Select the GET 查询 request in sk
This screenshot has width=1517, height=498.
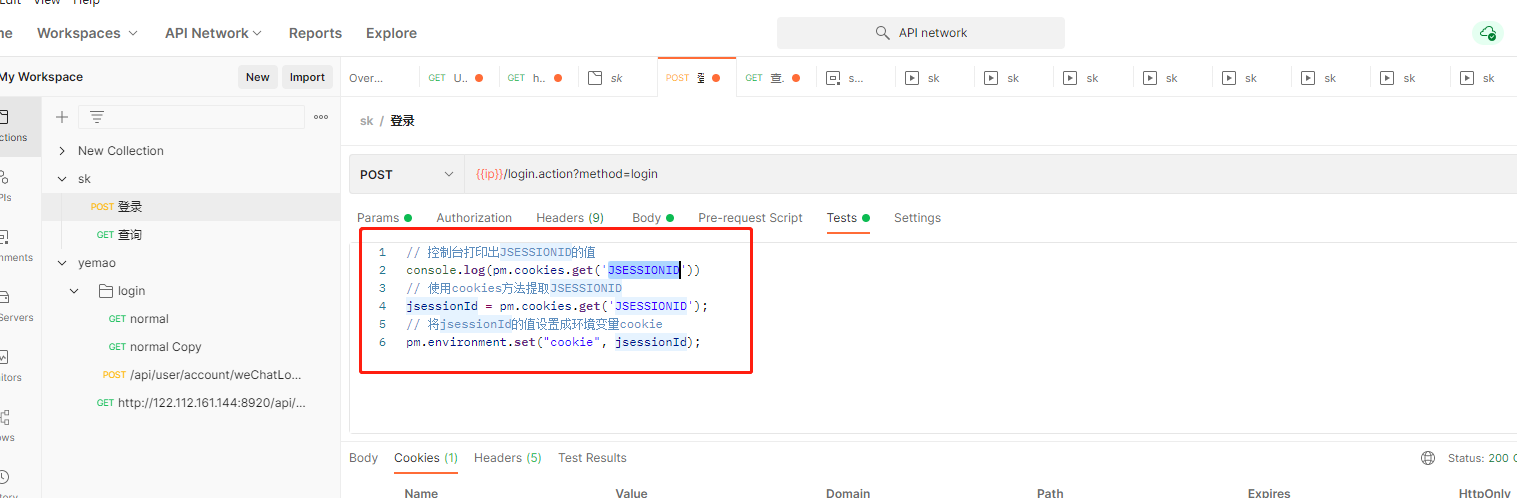point(191,235)
